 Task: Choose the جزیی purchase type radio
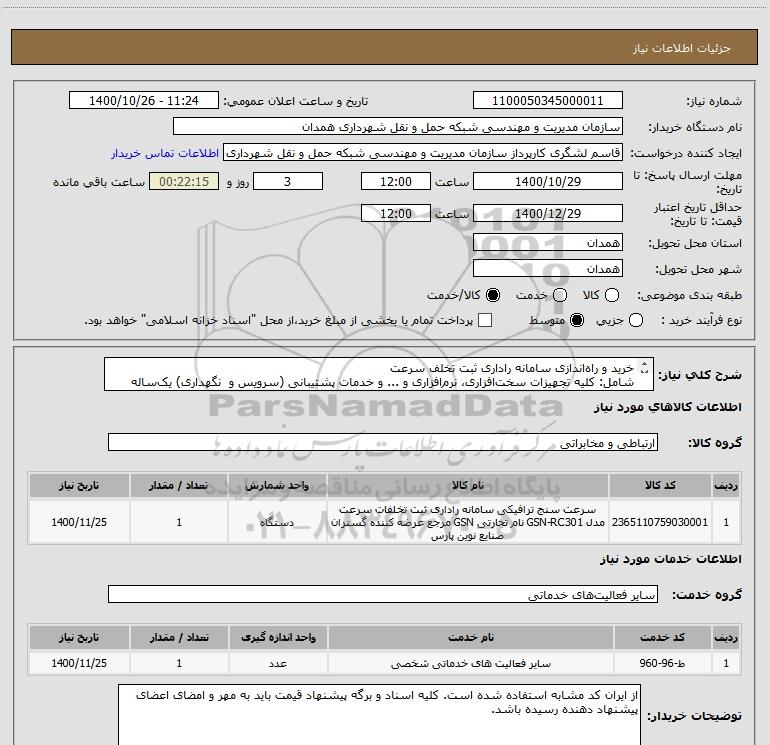636,320
